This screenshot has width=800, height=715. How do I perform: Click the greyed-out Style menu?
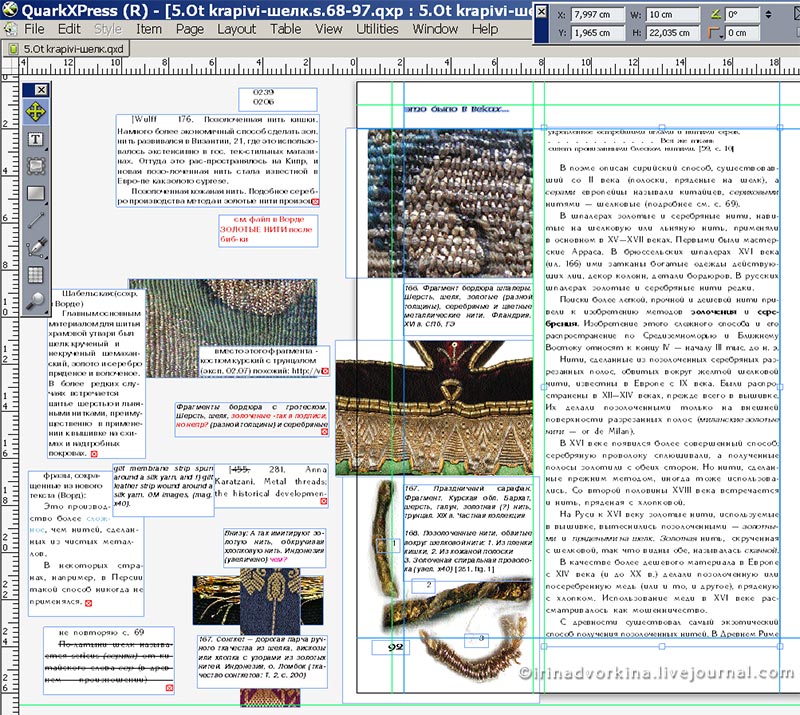108,29
